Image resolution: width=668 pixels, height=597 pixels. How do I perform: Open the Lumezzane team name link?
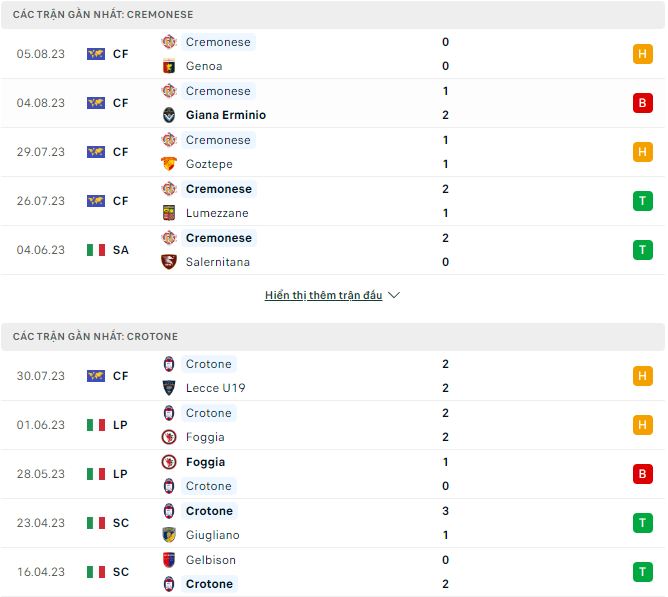[x=217, y=213]
